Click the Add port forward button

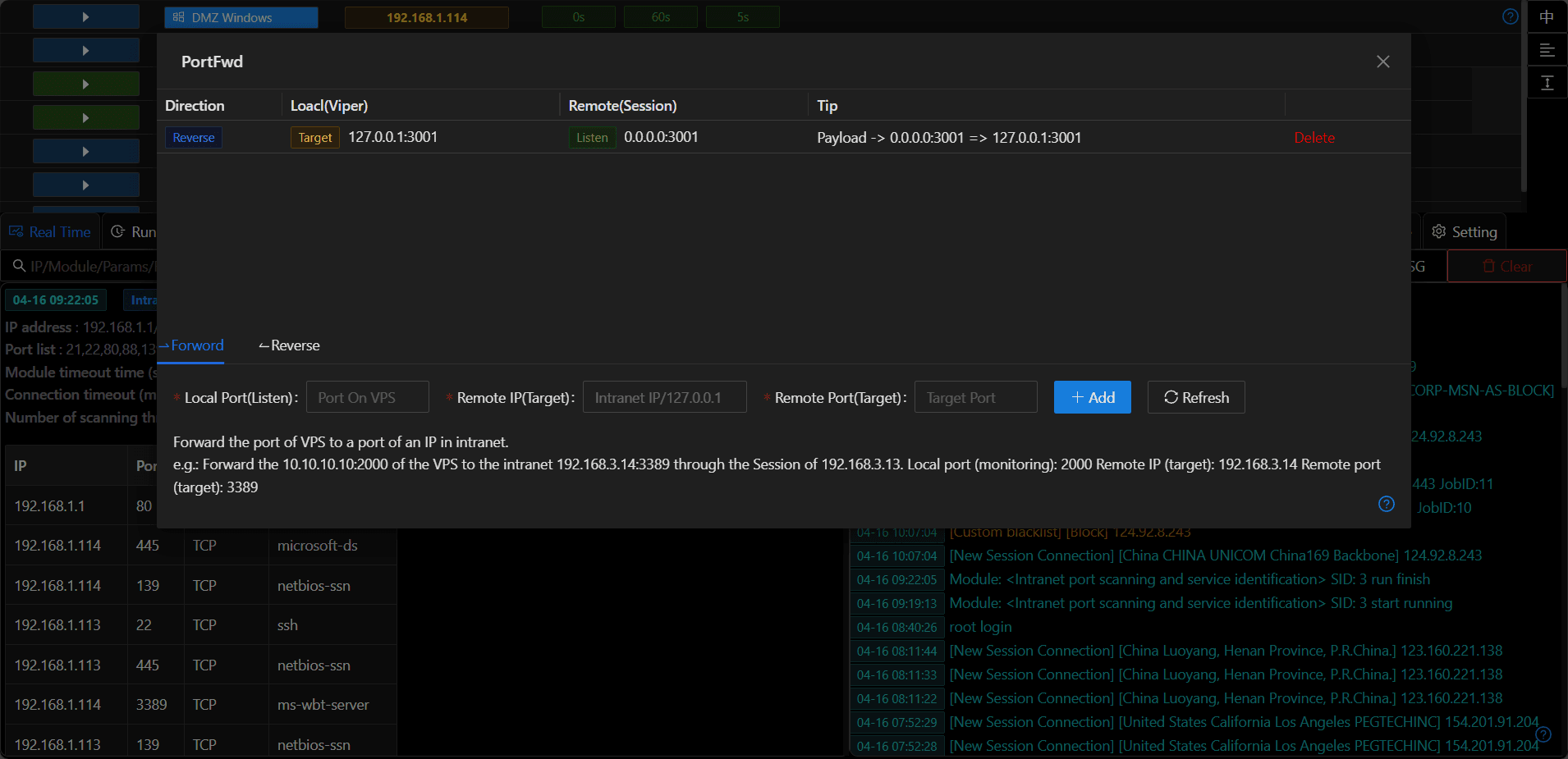[x=1092, y=398]
